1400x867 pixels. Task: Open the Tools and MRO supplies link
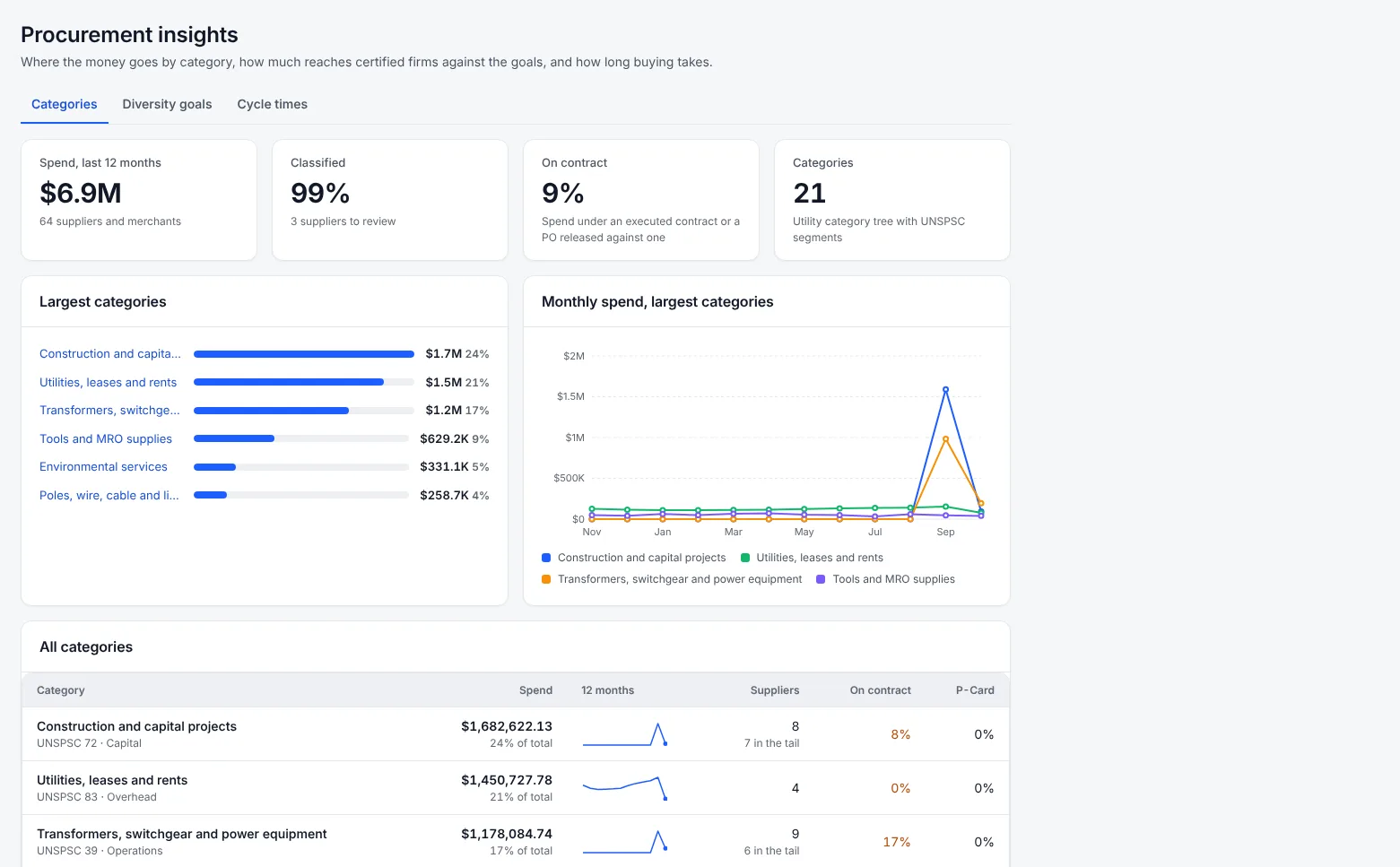[x=106, y=439]
